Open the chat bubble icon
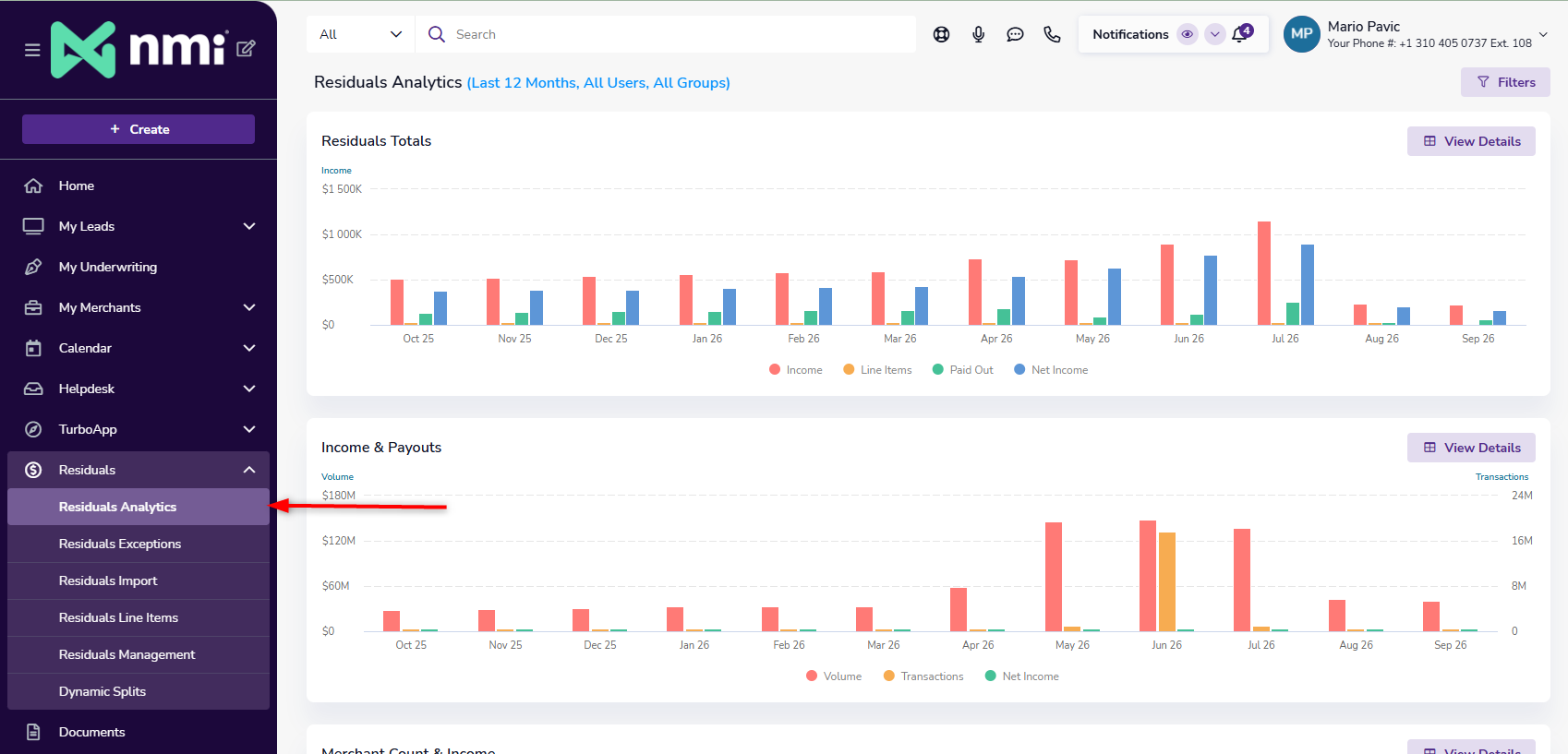1568x754 pixels. (1015, 34)
